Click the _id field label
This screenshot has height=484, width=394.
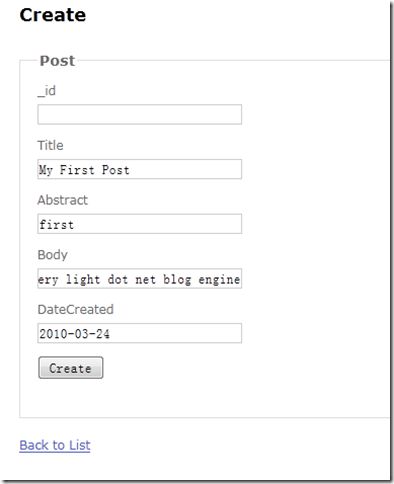pos(47,91)
